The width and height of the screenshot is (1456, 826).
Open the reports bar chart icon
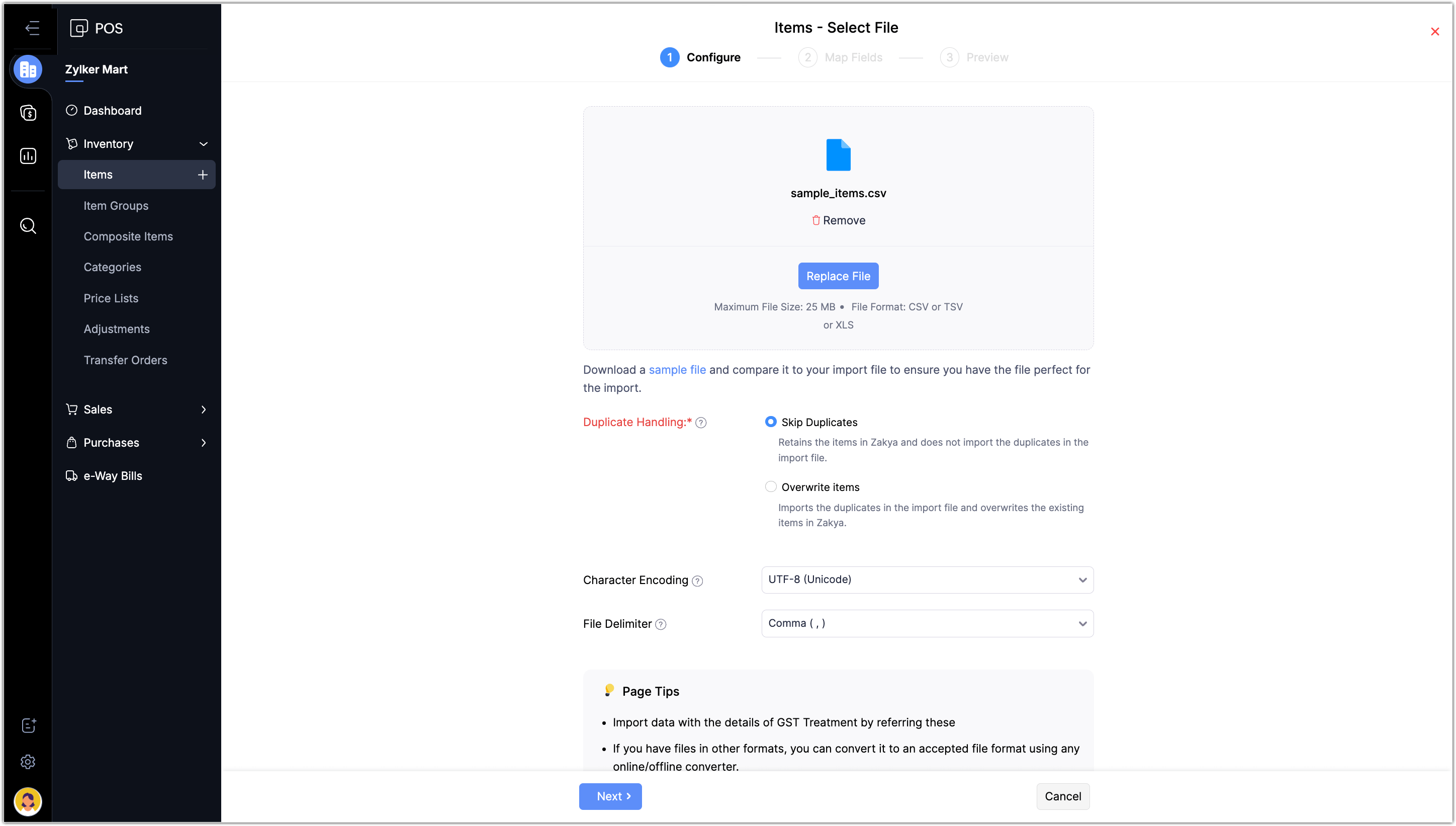[28, 156]
